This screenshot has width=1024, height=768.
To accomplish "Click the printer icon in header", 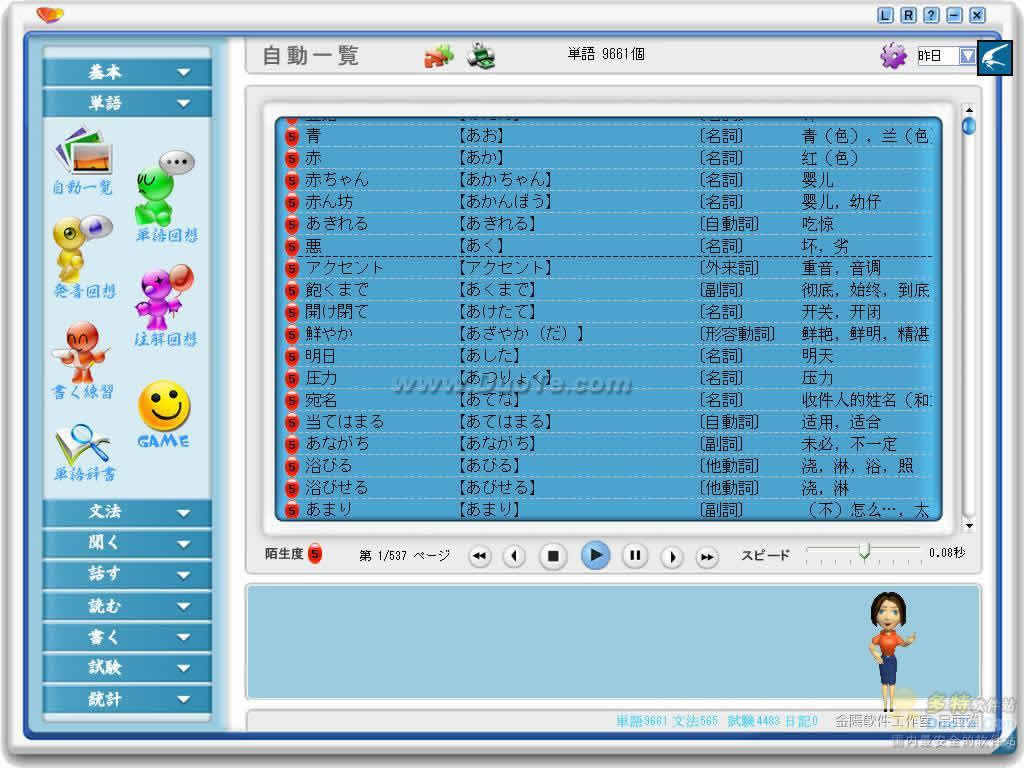I will (x=481, y=56).
